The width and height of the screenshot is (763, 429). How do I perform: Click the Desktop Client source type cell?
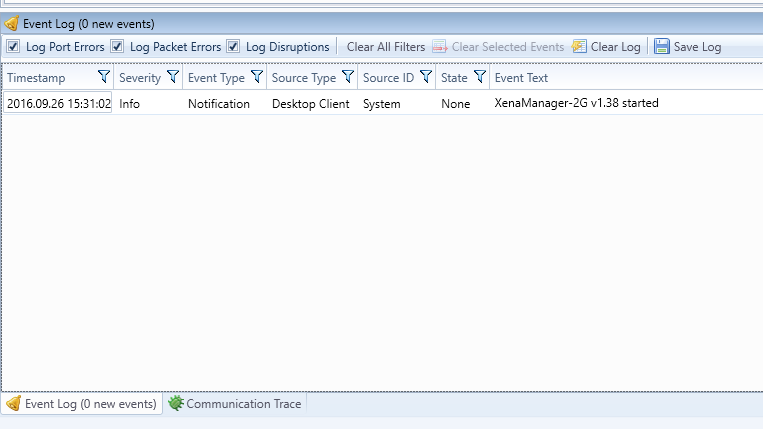coord(310,104)
